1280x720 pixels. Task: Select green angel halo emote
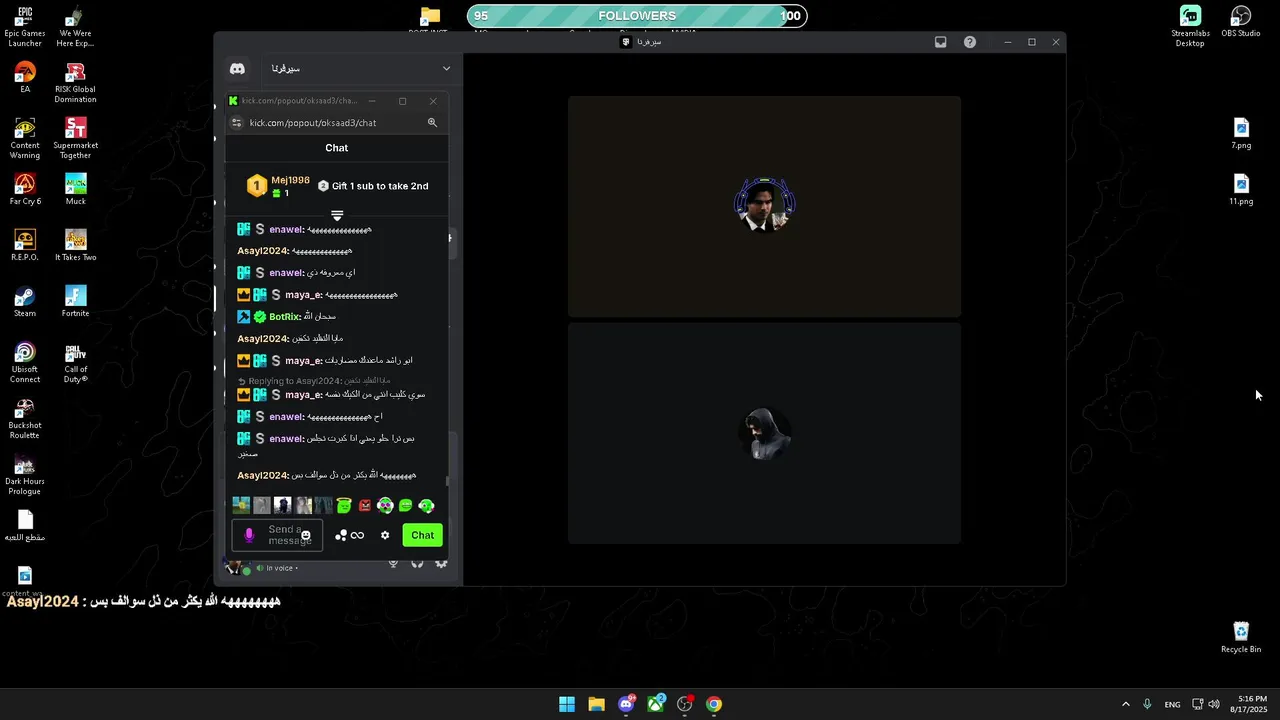click(x=344, y=506)
